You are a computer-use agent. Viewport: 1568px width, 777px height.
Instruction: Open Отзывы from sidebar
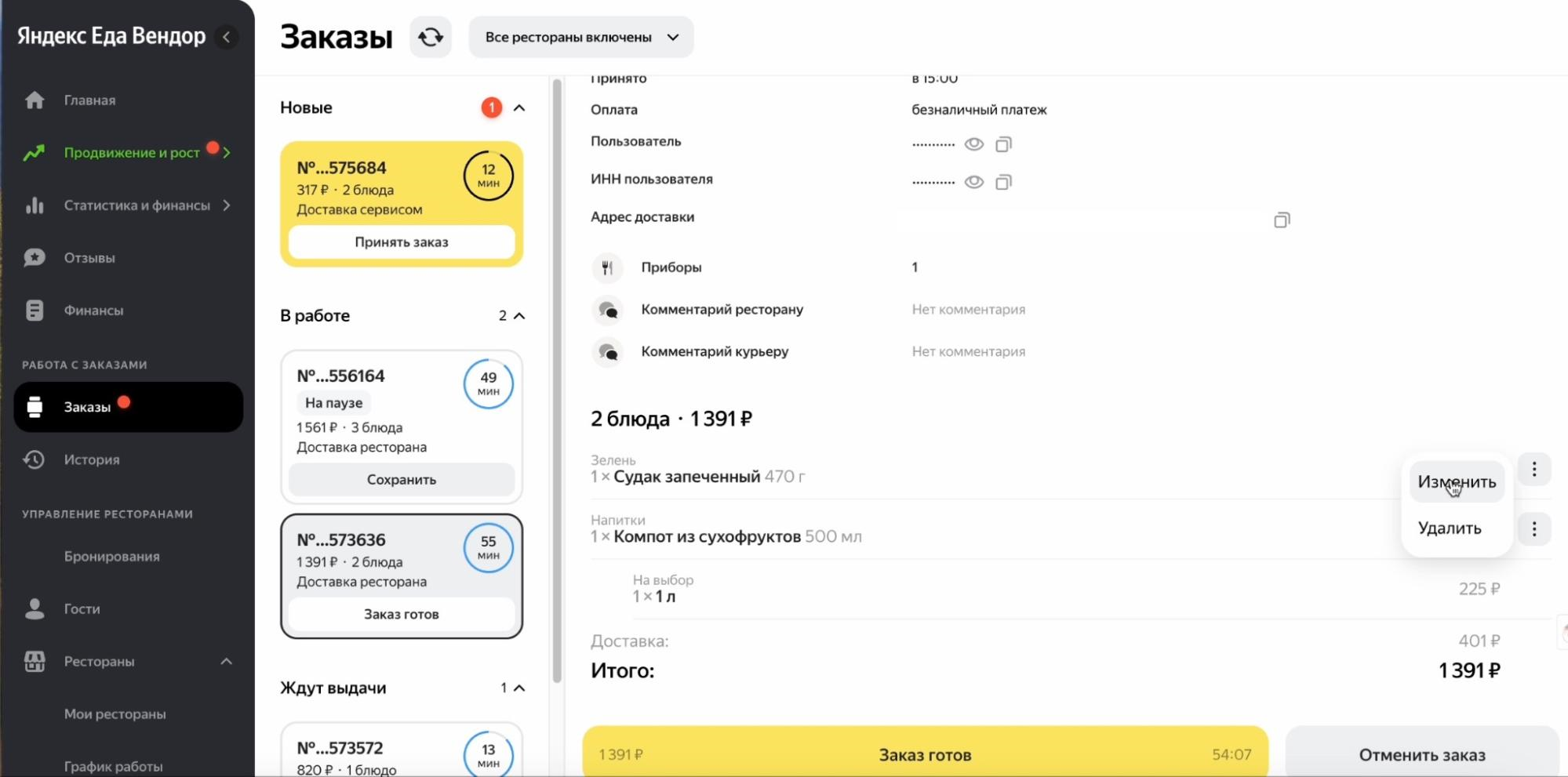coord(89,258)
